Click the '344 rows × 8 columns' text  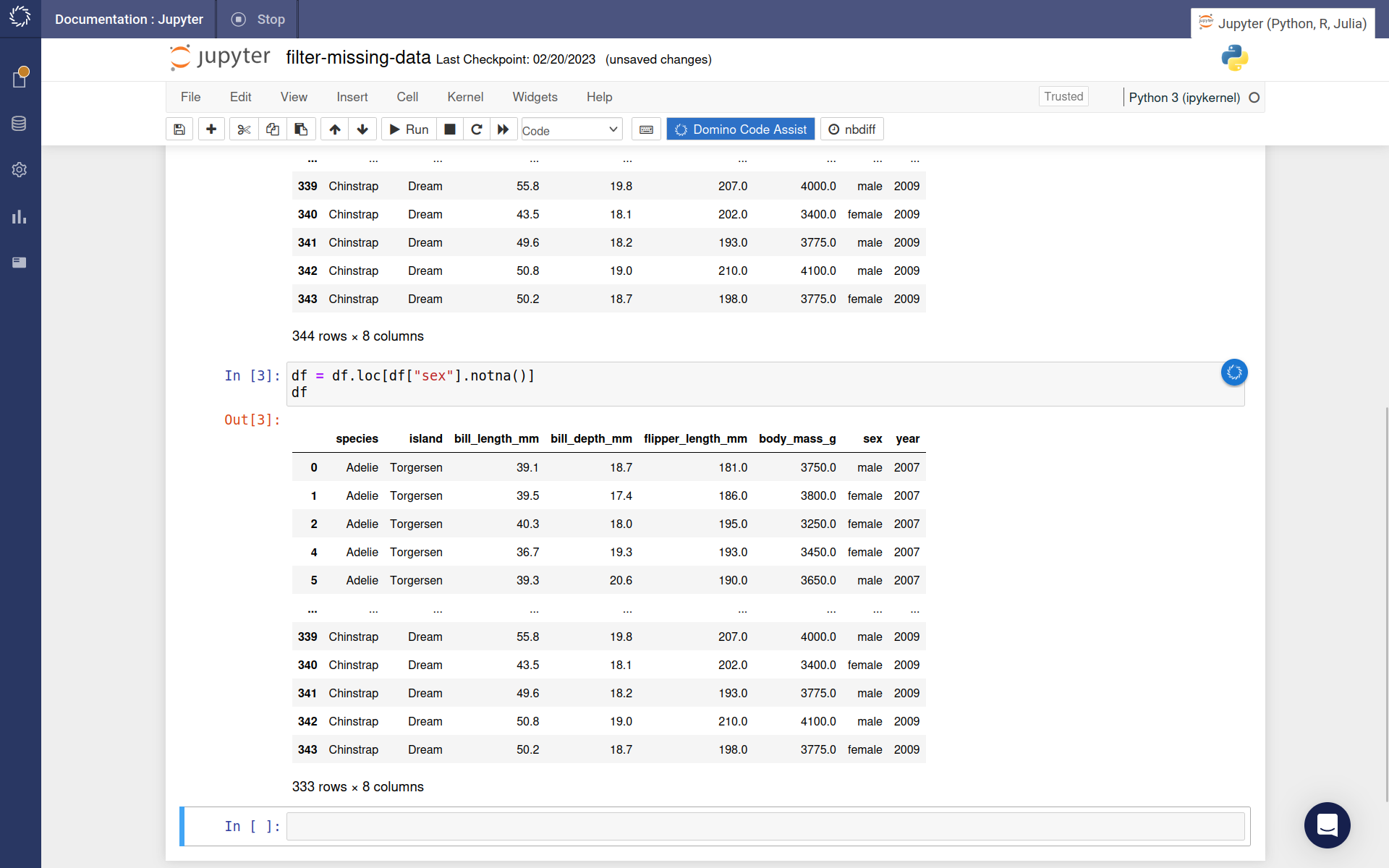[358, 336]
